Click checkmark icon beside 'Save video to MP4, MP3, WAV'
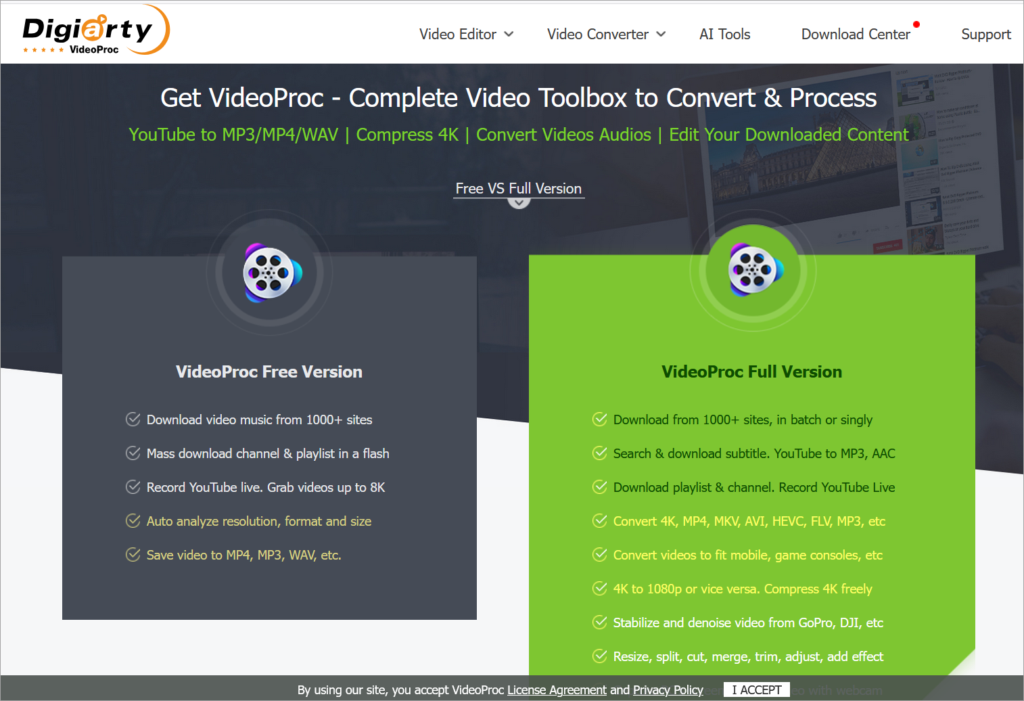This screenshot has width=1024, height=701. coord(133,555)
